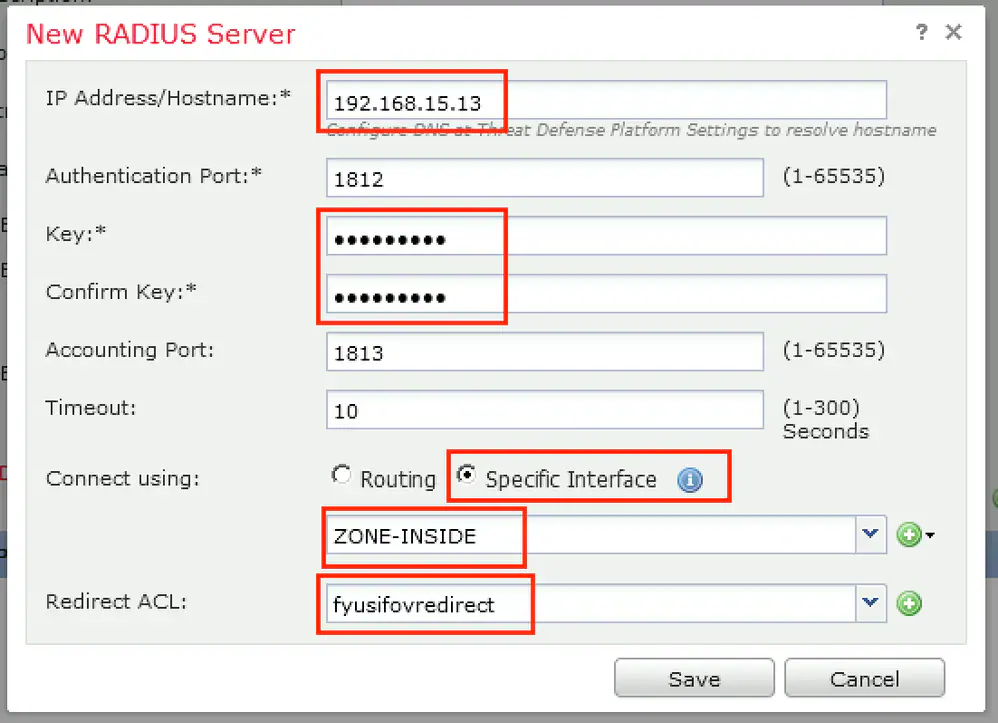Select the Confirm Key field
Screen dimensions: 998x723
606,295
